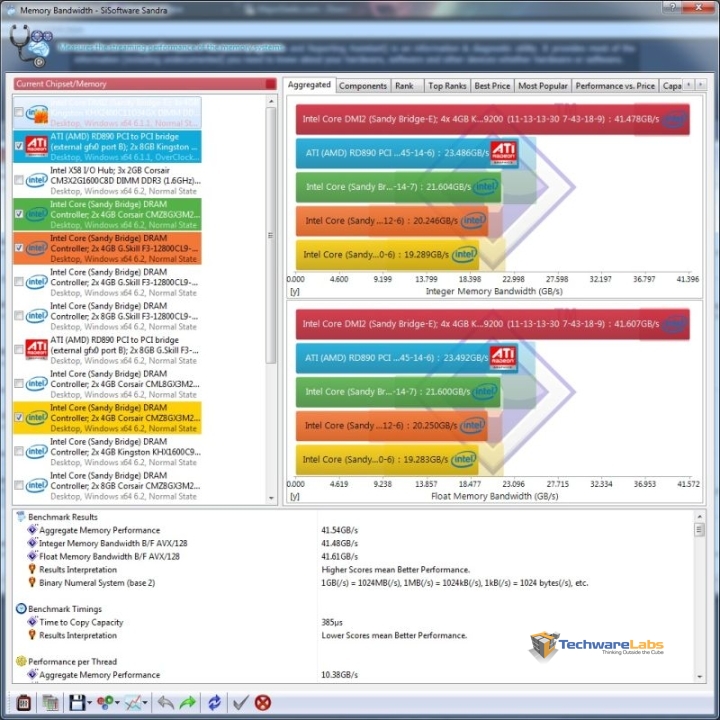Open the colored circles icon's dropdown arrow
Screen dimensions: 720x720
coord(117,703)
